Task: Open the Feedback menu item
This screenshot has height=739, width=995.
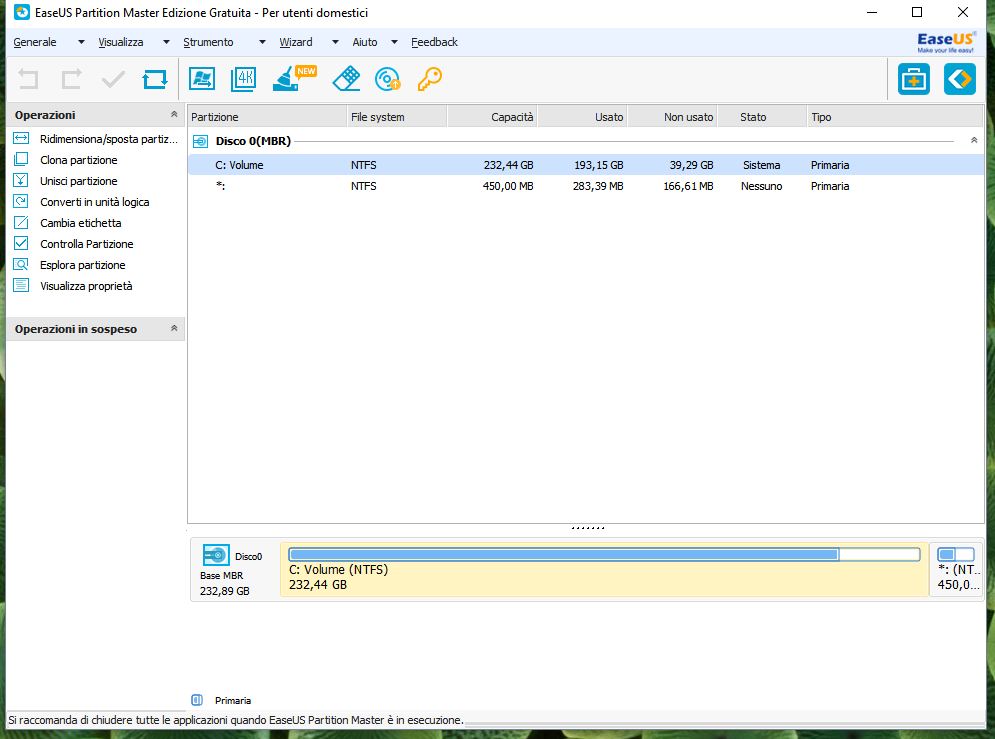Action: 434,42
